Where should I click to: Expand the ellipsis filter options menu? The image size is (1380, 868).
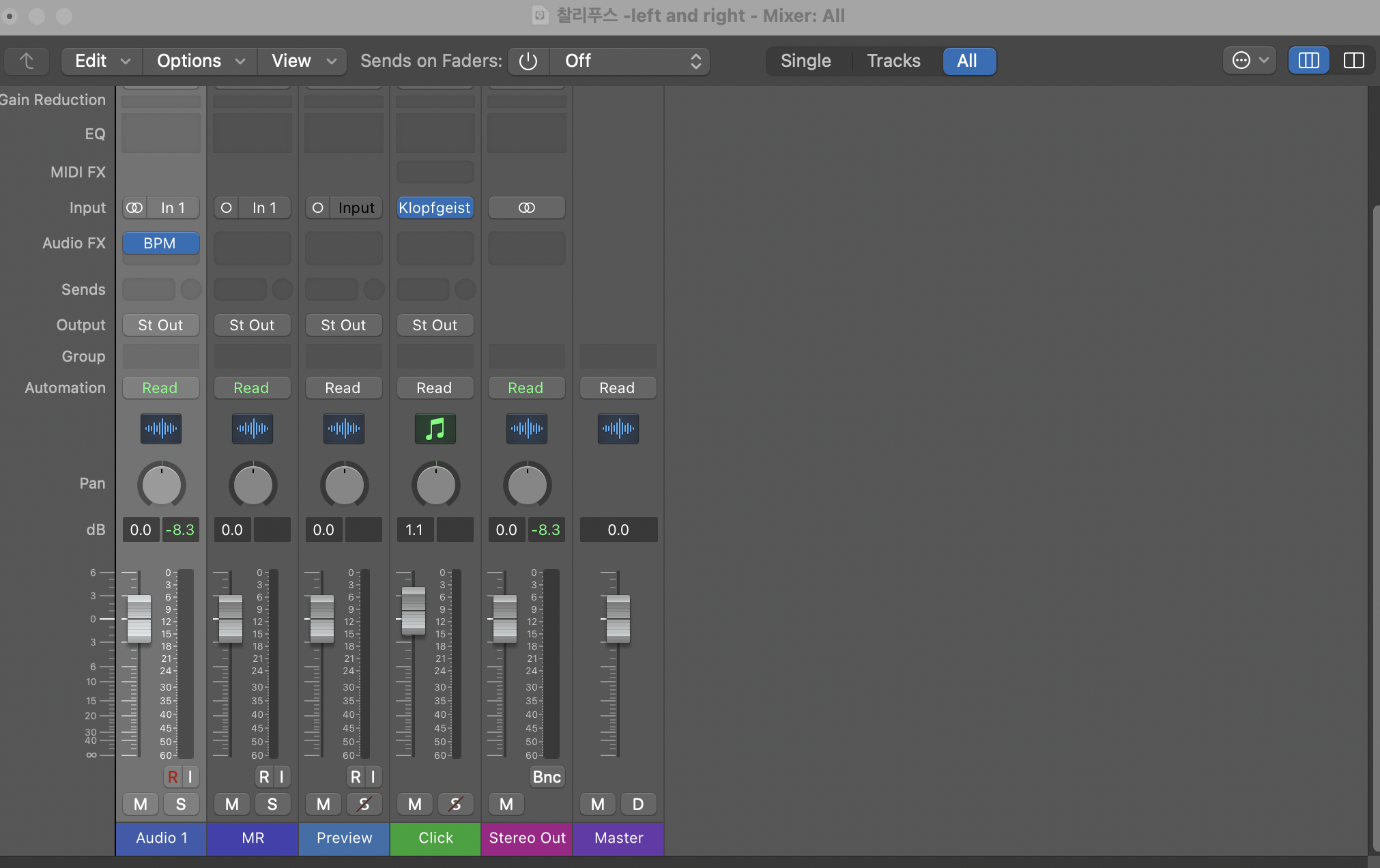pos(1249,61)
